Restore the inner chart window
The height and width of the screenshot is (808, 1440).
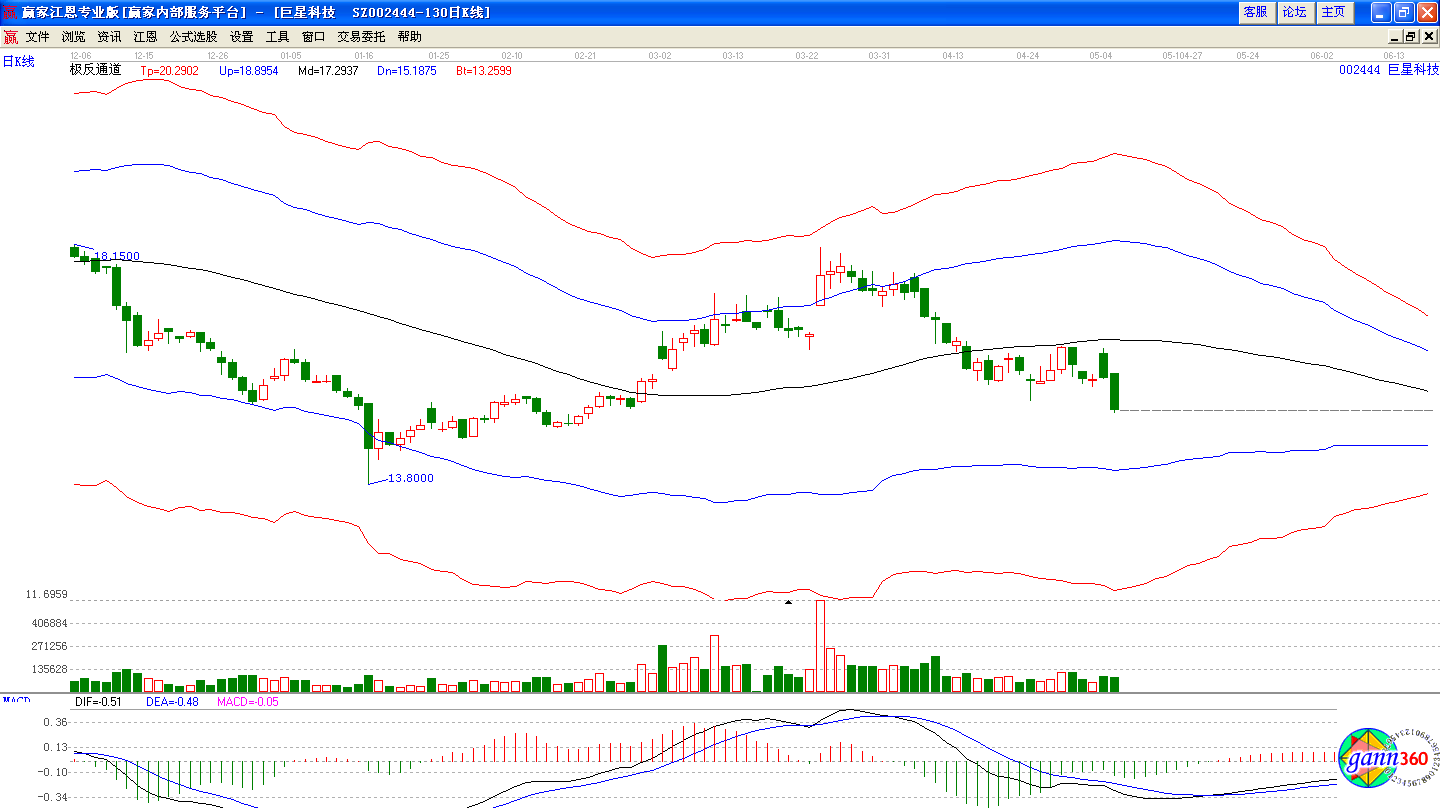[x=1413, y=37]
